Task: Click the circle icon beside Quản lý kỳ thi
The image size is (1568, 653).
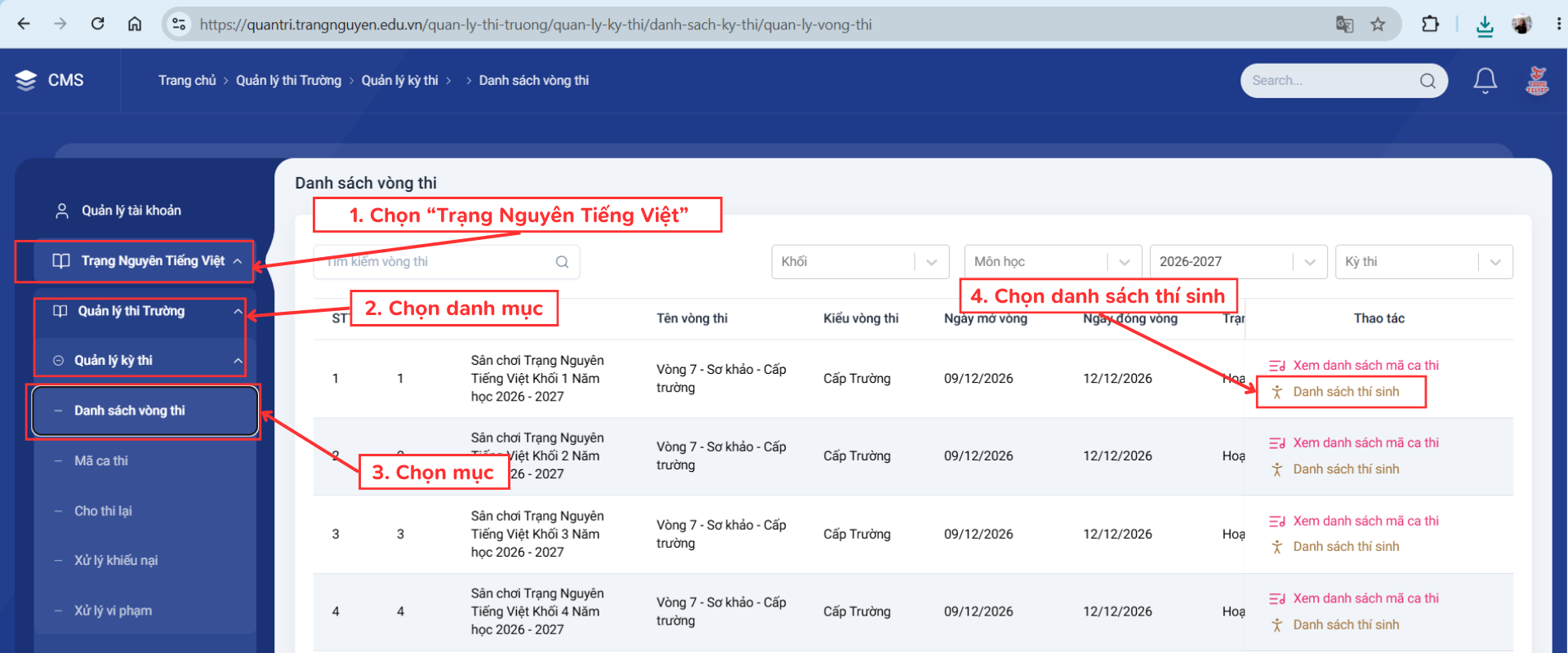Action: 58,360
